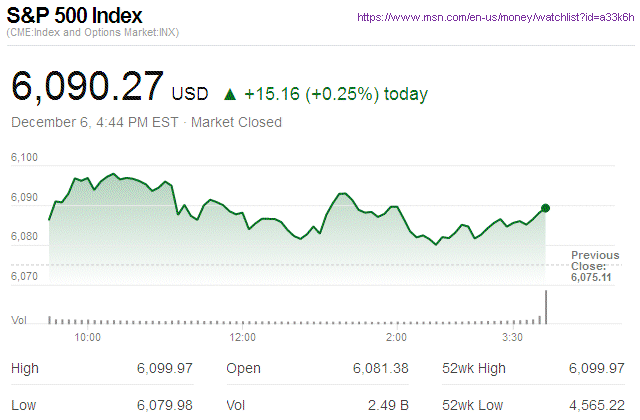Open the msn.com watchlist URL link

(x=495, y=18)
